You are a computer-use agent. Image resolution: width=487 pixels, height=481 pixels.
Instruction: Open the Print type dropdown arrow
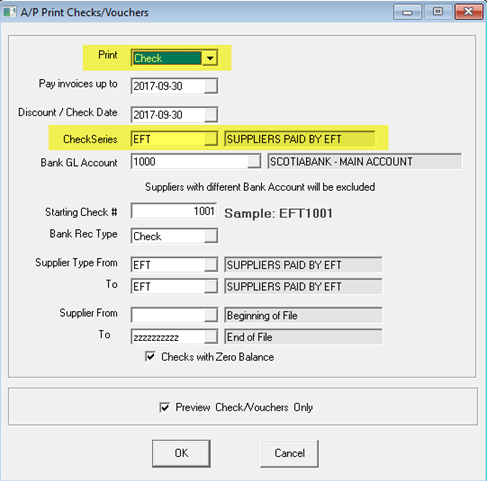210,58
